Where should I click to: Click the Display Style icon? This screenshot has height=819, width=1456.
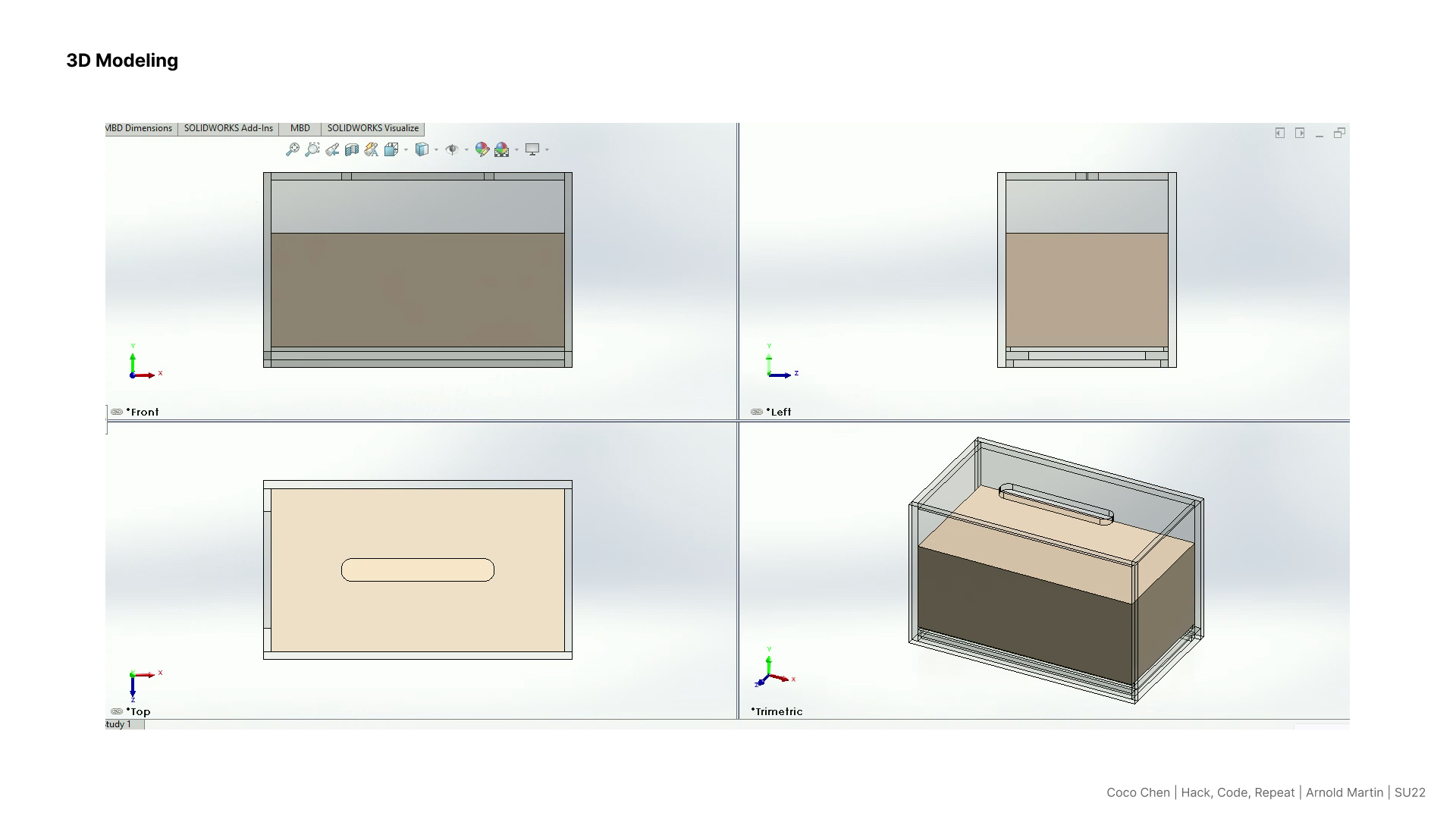coord(422,149)
